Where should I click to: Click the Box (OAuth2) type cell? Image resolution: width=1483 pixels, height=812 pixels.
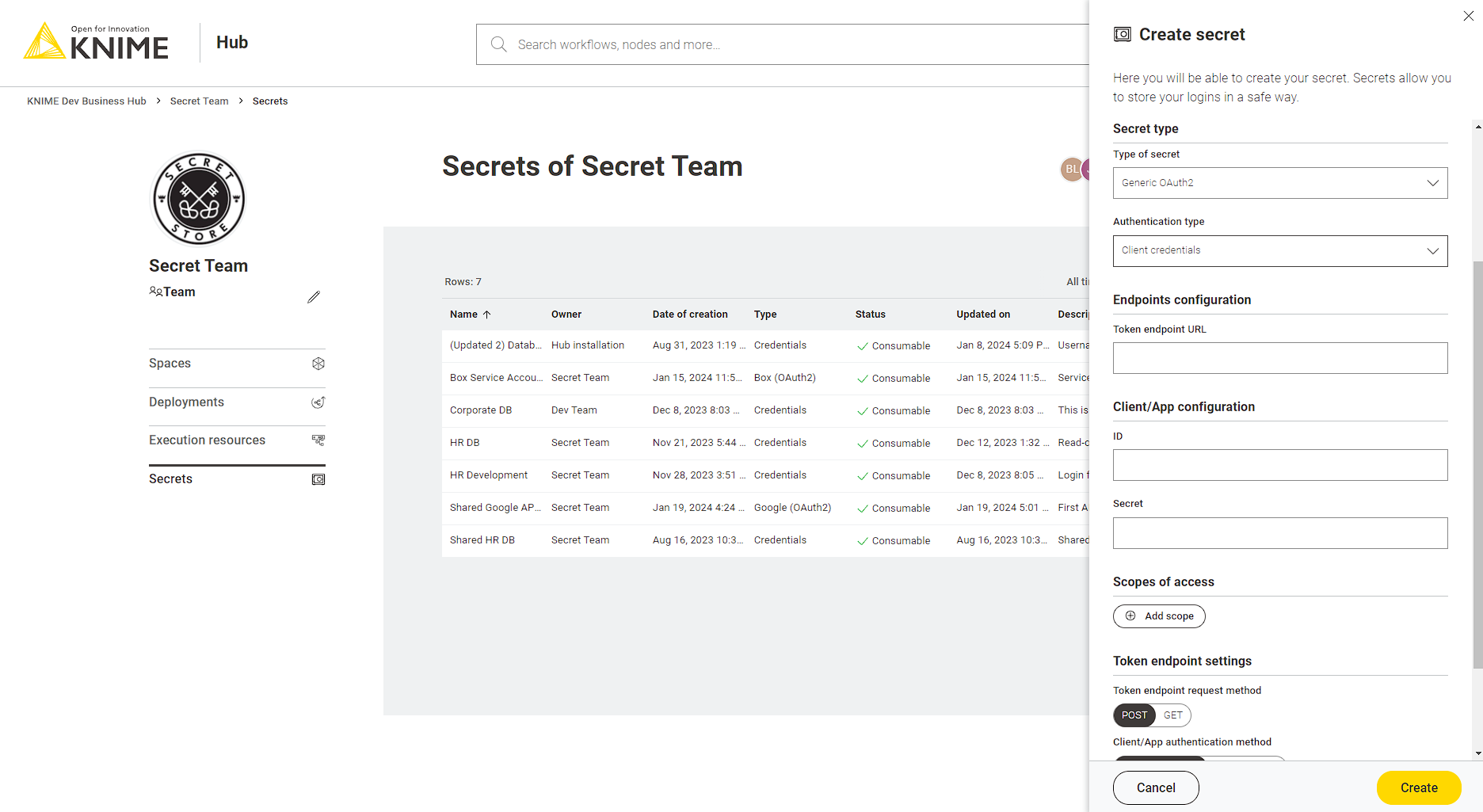point(785,378)
